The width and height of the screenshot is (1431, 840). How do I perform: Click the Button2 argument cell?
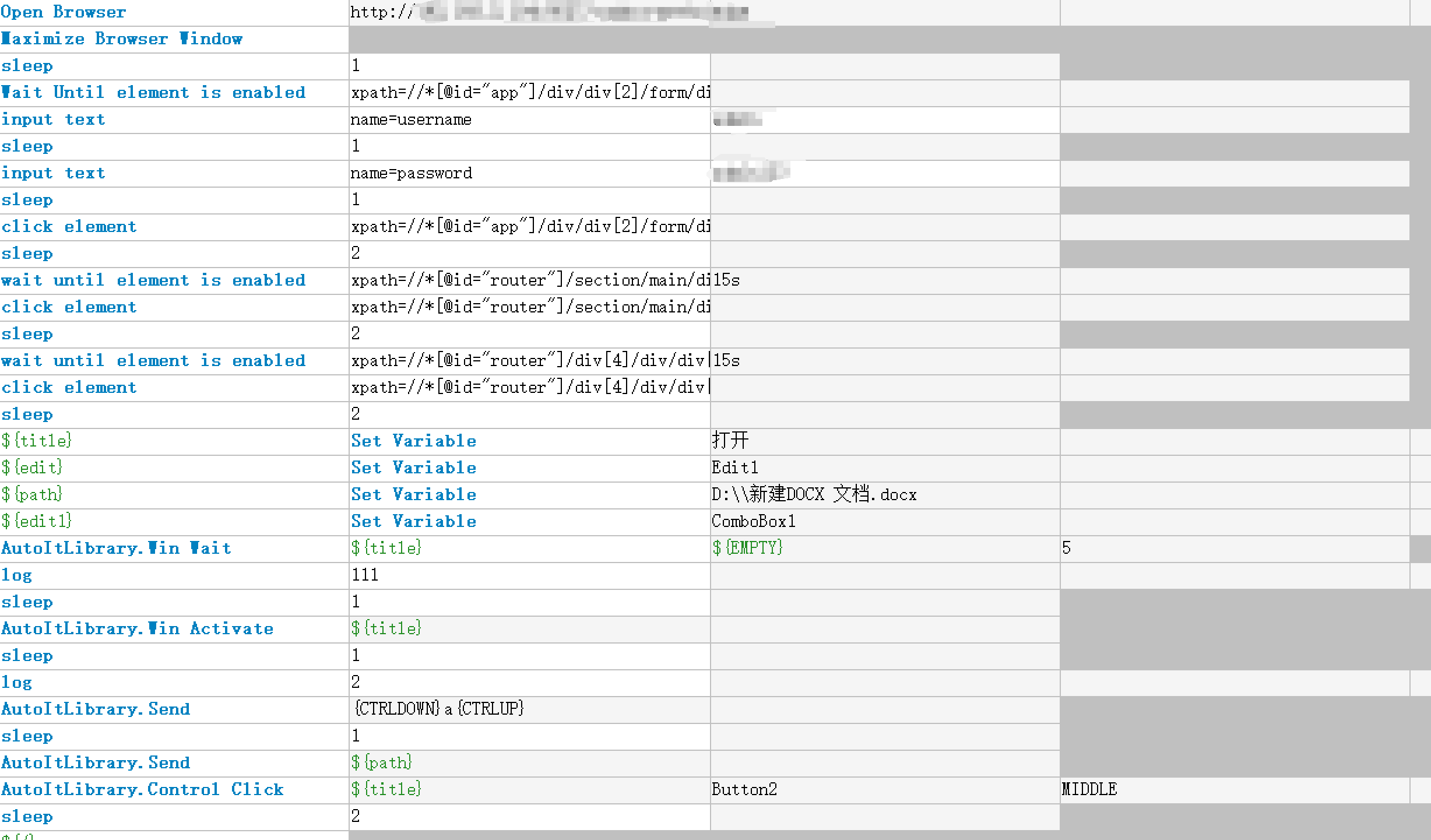coord(744,789)
